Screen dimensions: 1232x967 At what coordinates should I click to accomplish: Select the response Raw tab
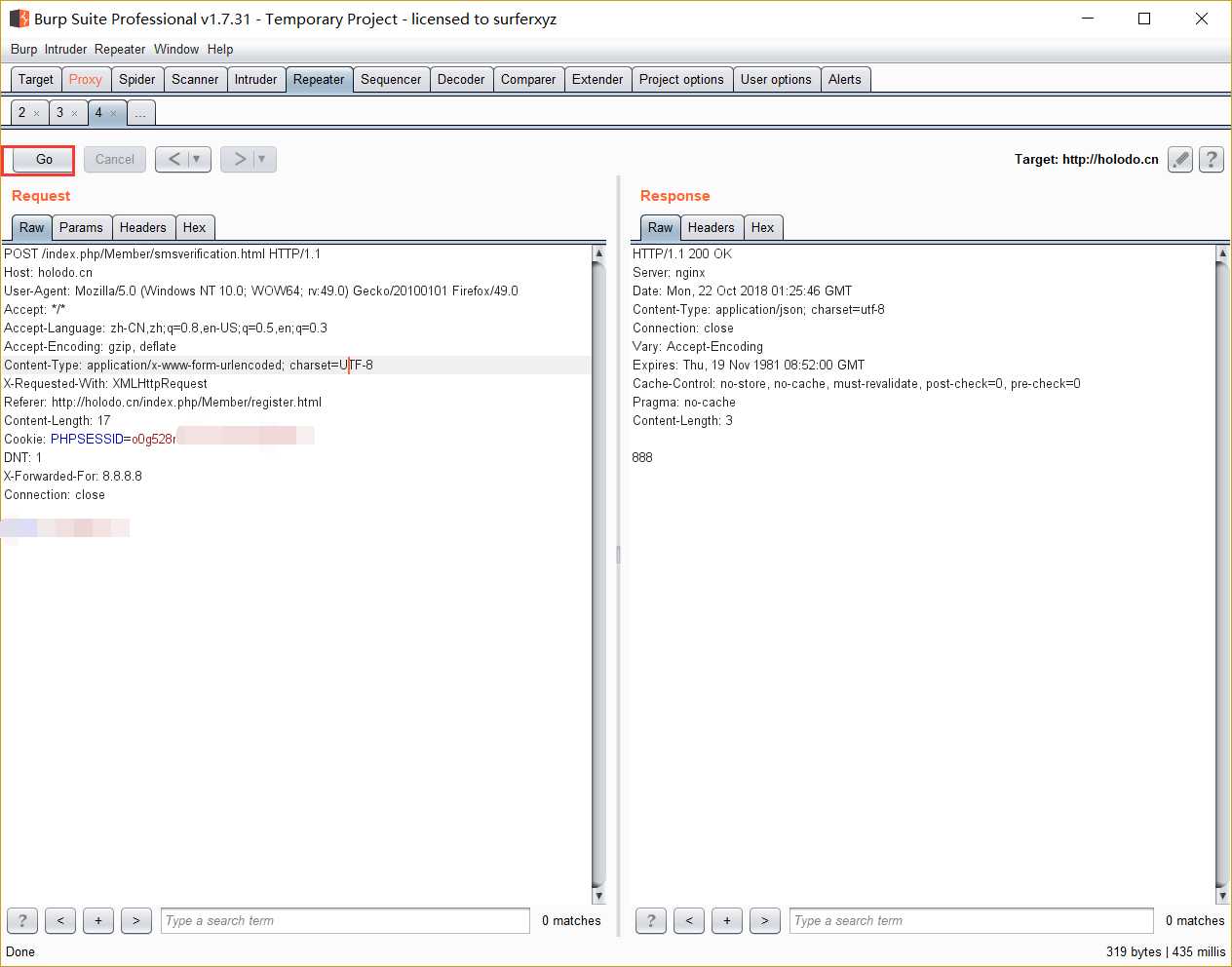pos(661,227)
